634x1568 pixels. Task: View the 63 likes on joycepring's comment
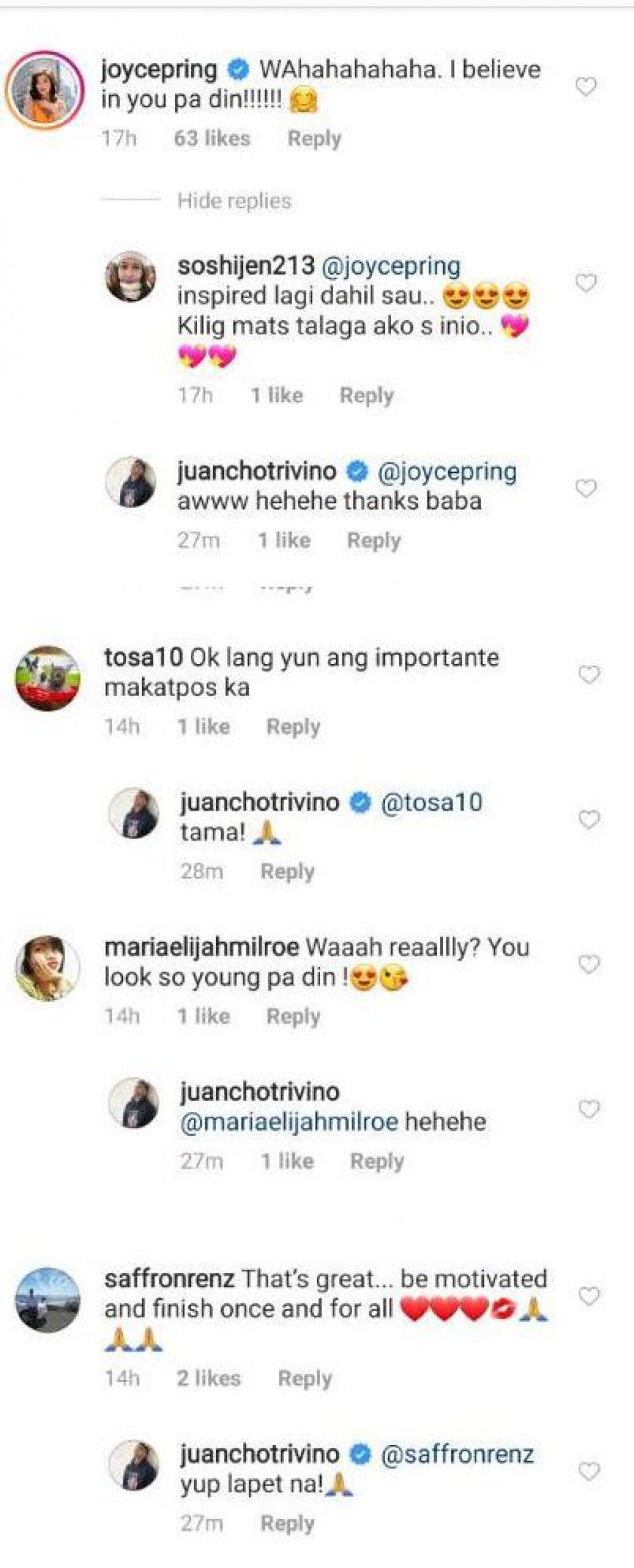coord(212,138)
